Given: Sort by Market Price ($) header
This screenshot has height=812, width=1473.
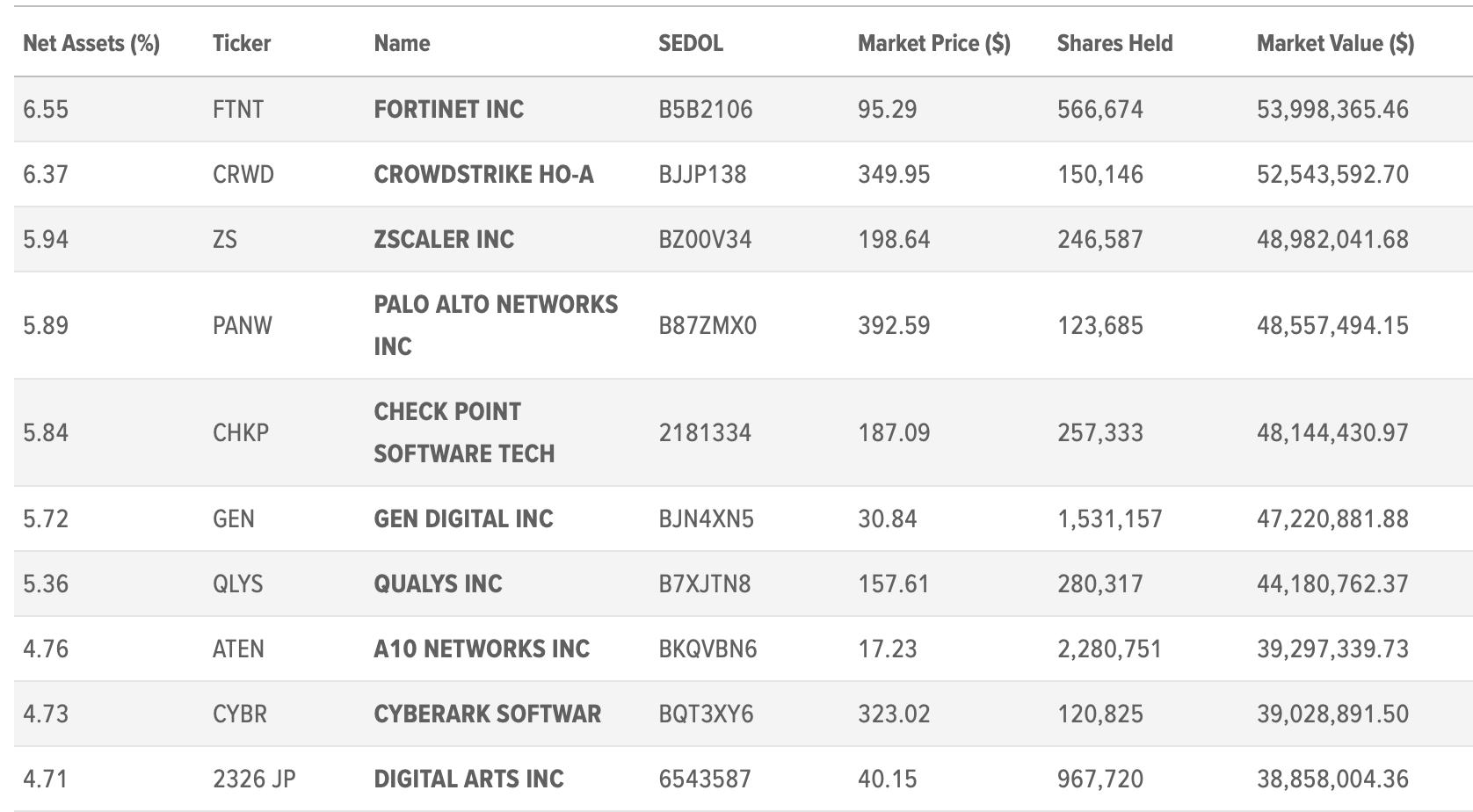Looking at the screenshot, I should click(x=934, y=43).
